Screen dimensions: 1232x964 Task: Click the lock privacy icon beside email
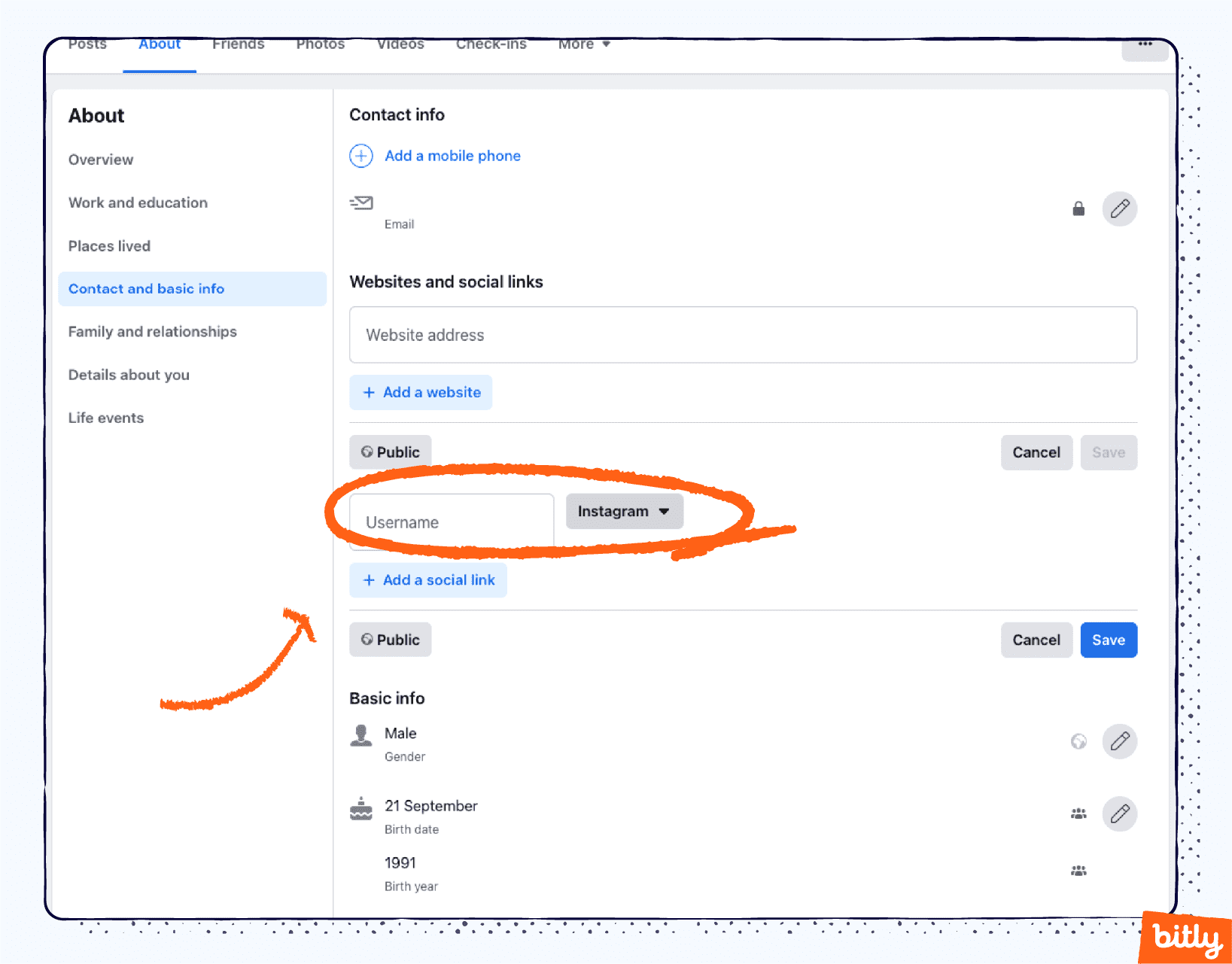1078,208
